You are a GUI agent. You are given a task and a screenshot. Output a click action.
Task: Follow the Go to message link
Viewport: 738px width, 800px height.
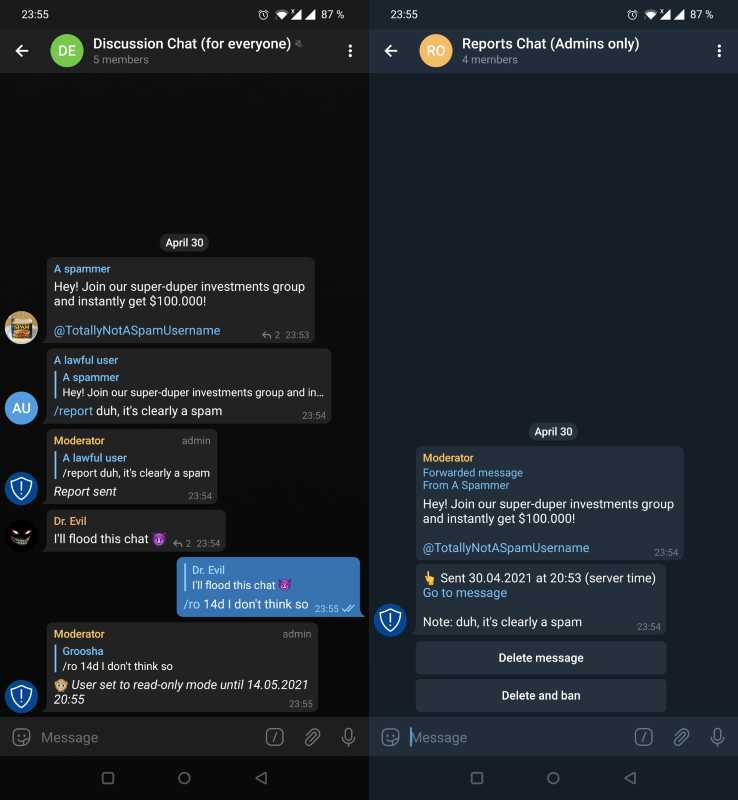tap(465, 593)
